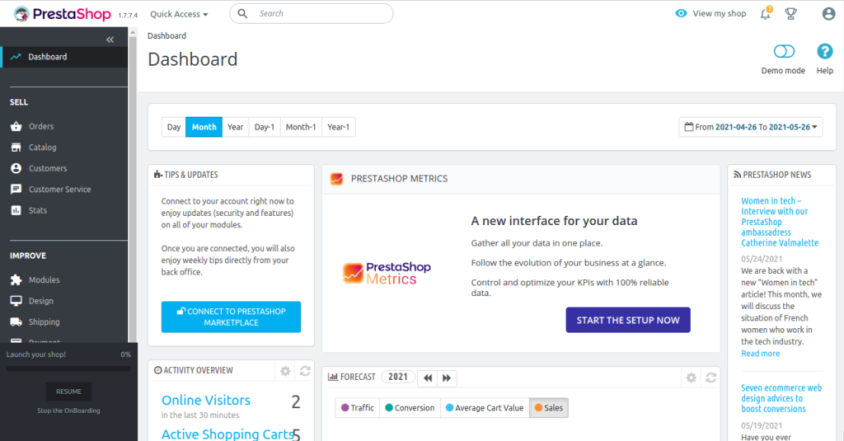The image size is (844, 441).
Task: Click the Help question mark icon
Action: point(824,52)
